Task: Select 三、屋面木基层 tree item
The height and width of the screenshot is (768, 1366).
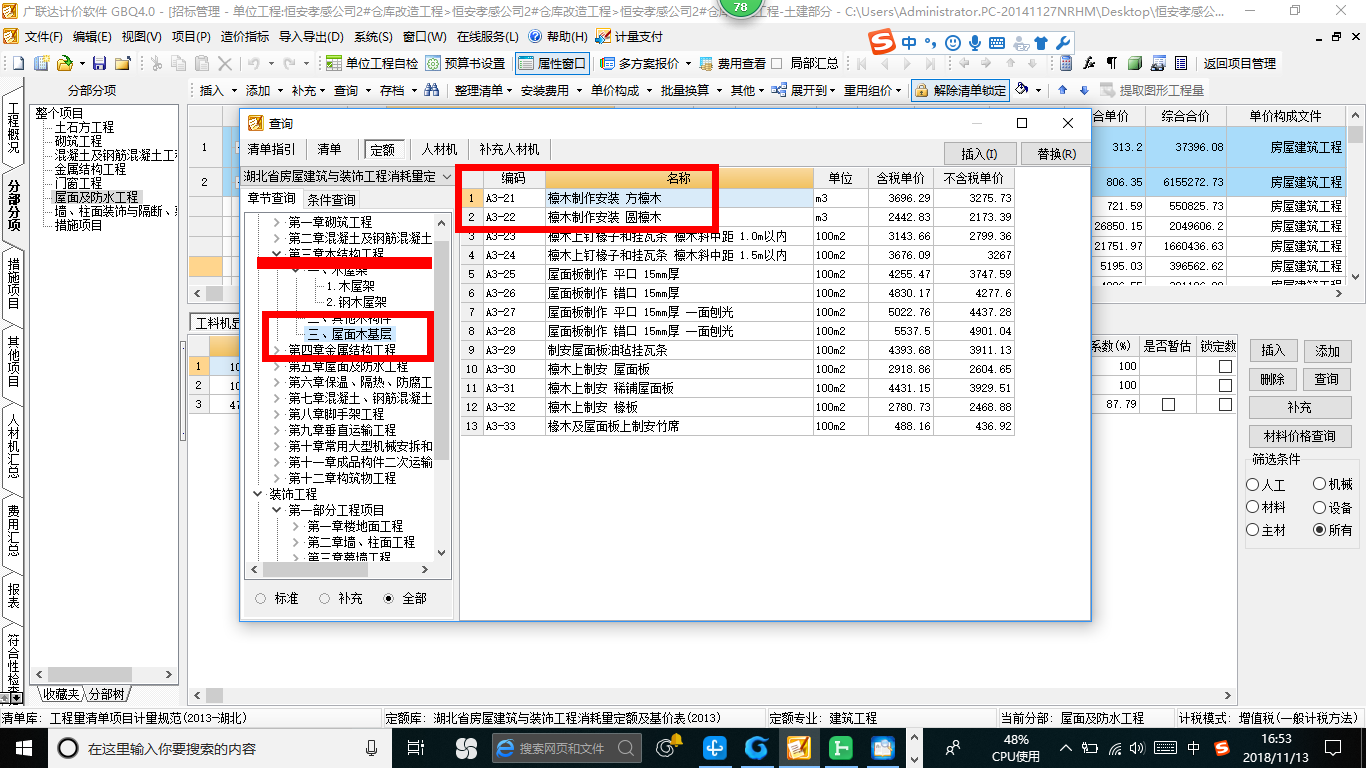Action: pyautogui.click(x=349, y=334)
